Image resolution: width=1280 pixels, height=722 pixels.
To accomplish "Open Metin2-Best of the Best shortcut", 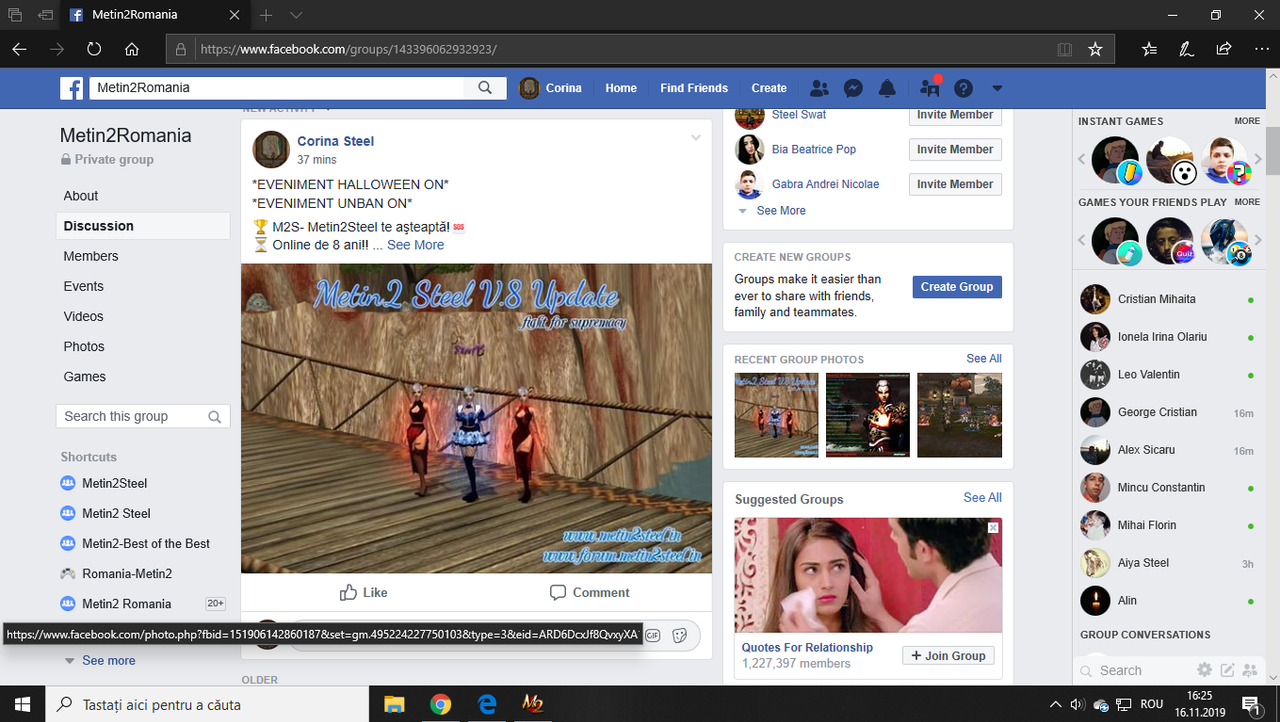I will pos(146,543).
